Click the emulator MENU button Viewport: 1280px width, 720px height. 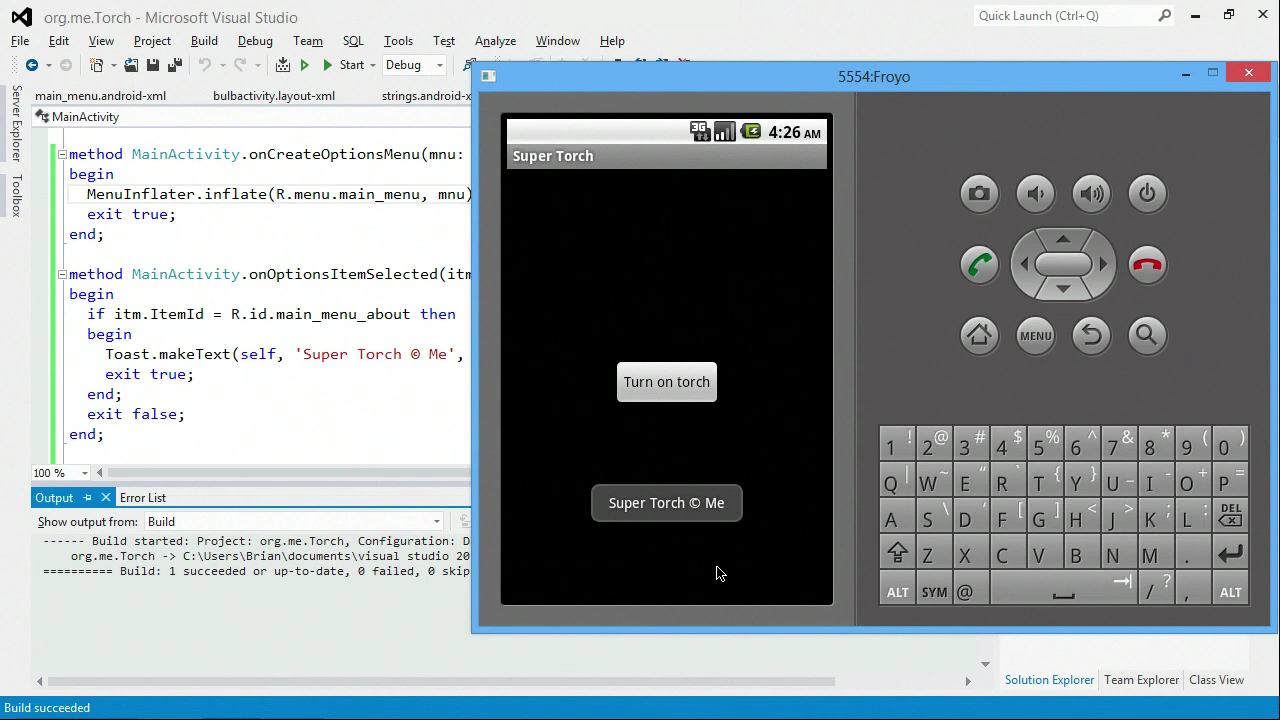point(1035,336)
